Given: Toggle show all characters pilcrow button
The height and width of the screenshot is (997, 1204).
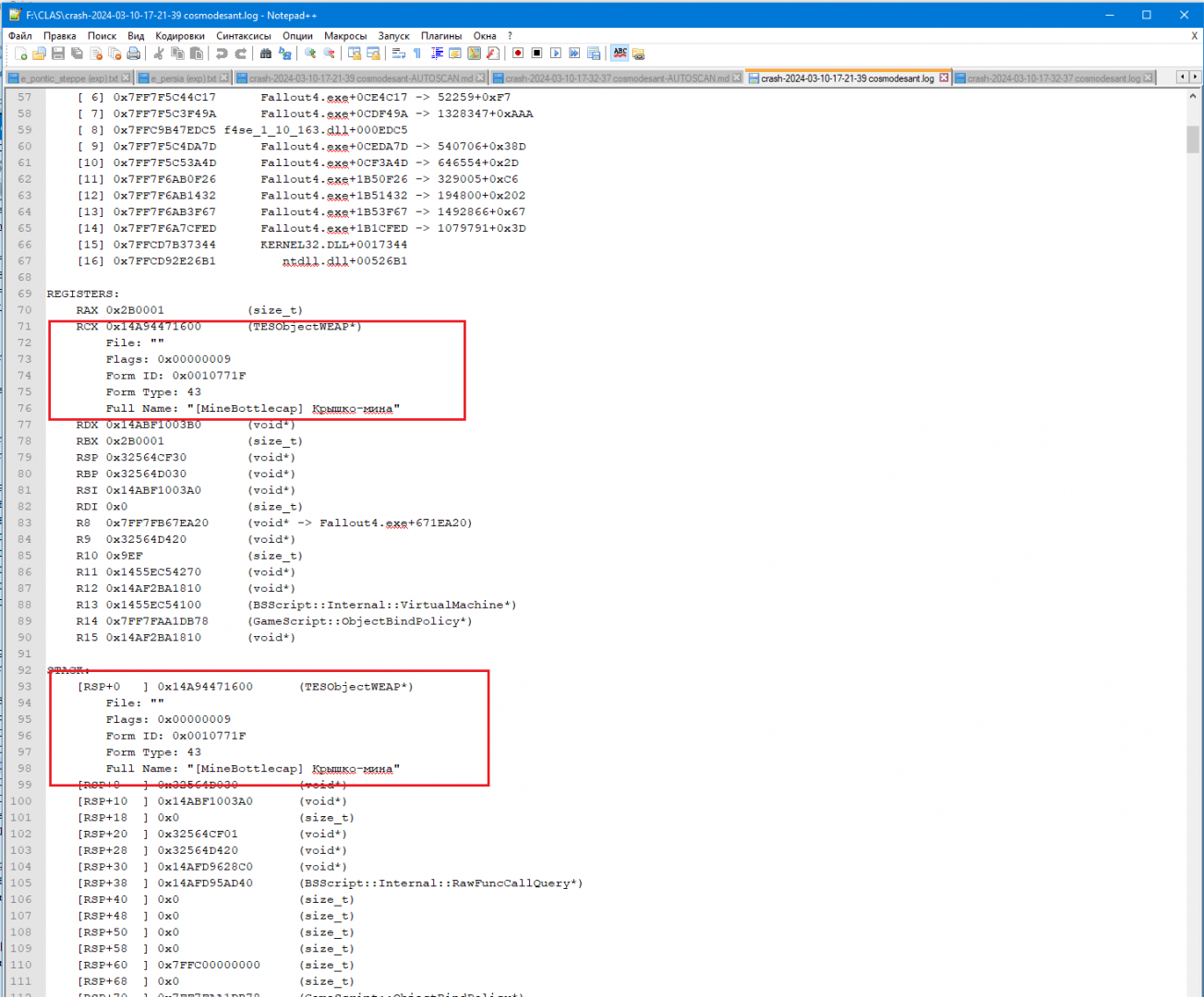Looking at the screenshot, I should 417,54.
